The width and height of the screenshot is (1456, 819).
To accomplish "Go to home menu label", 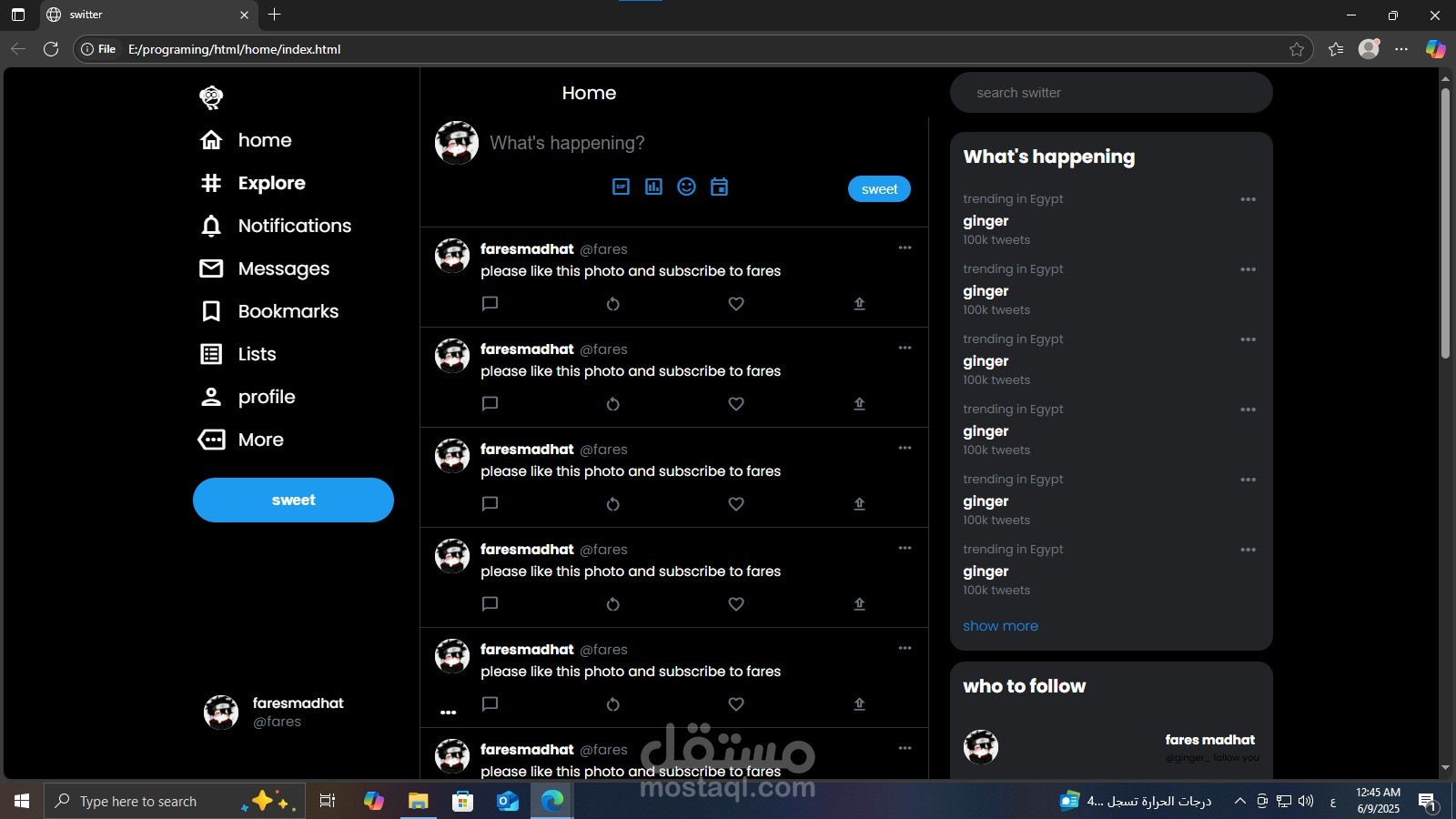I will [x=265, y=140].
